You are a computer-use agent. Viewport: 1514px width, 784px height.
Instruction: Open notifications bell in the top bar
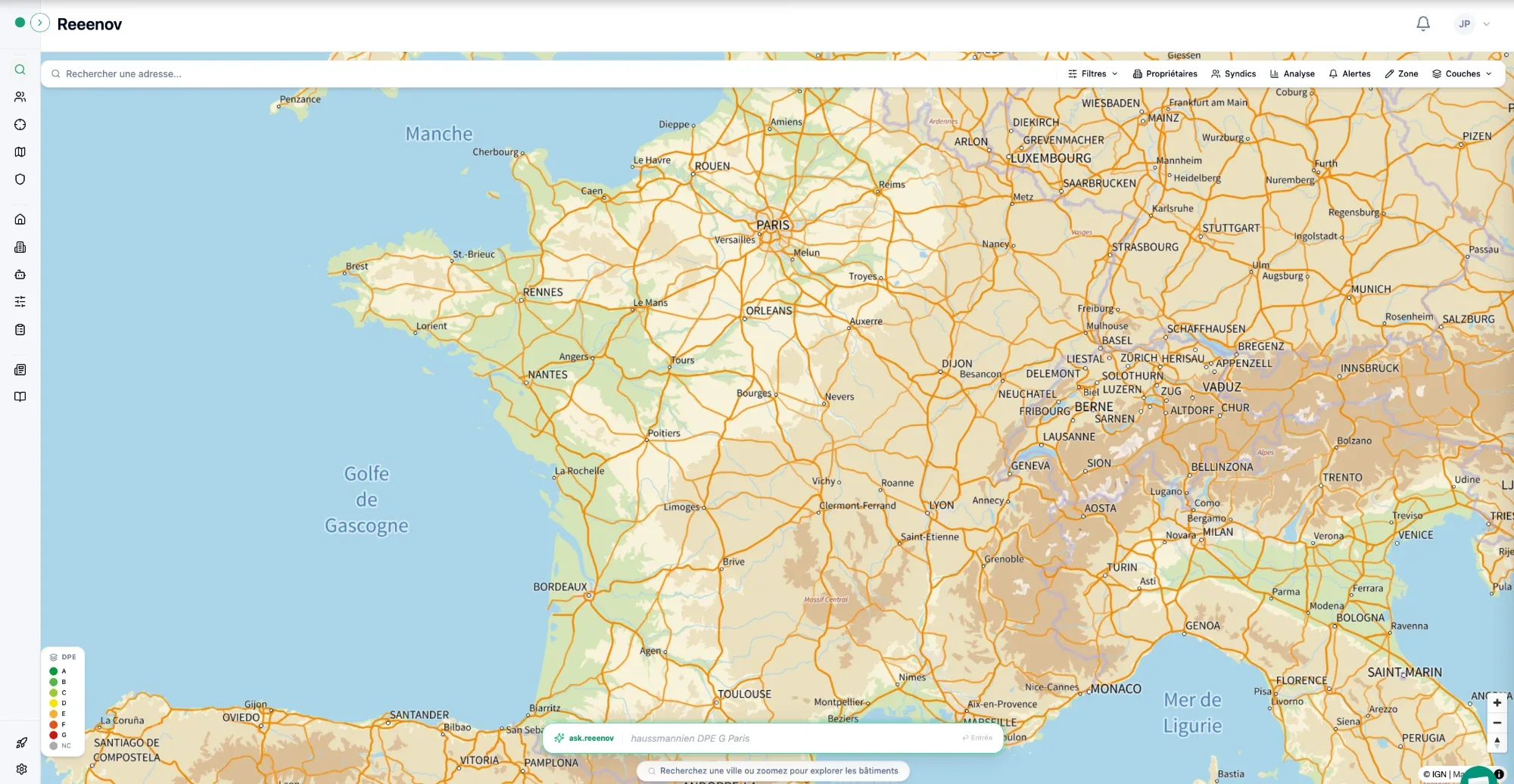click(1423, 23)
